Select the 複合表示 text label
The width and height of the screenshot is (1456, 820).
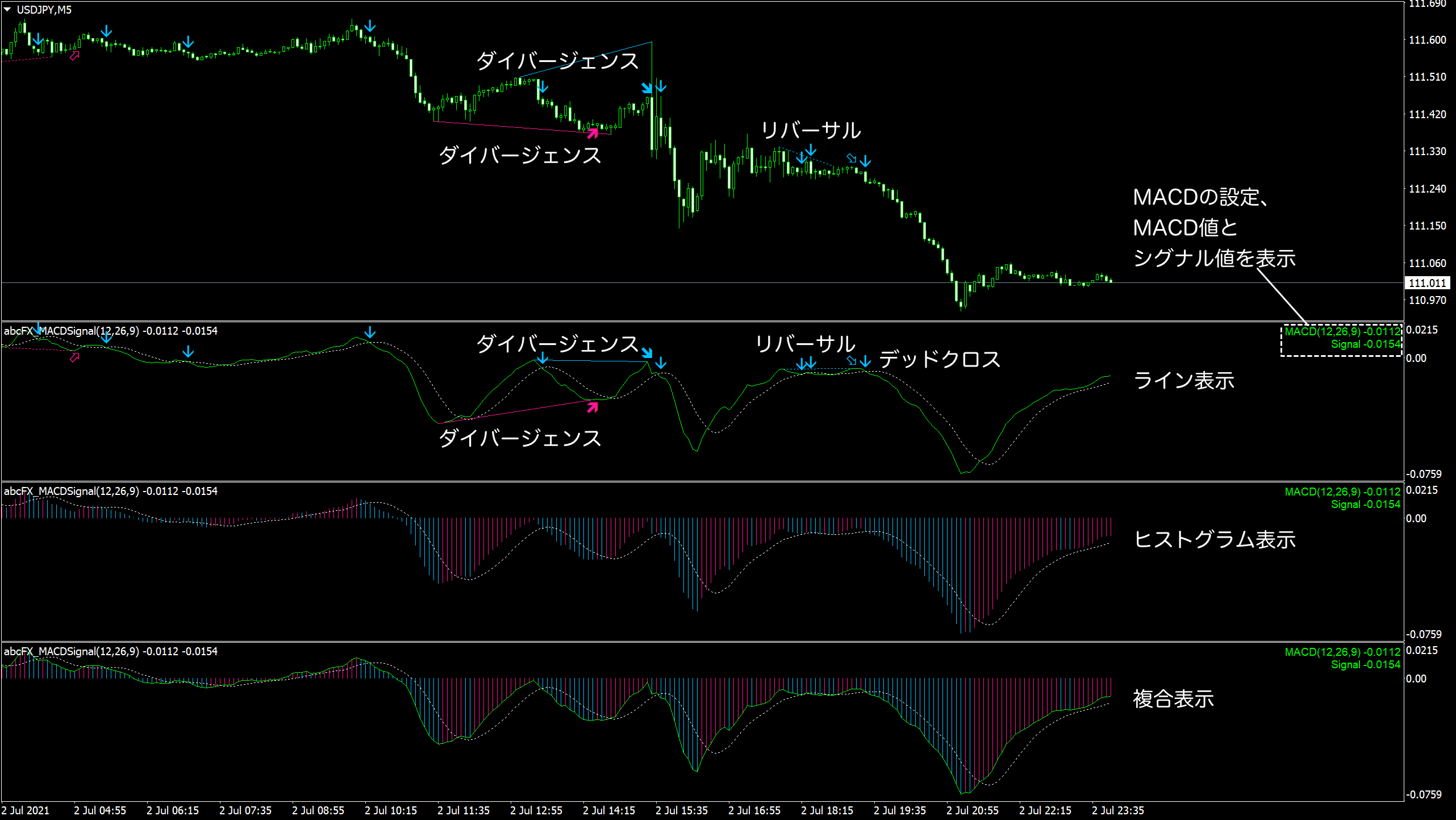click(x=1173, y=699)
